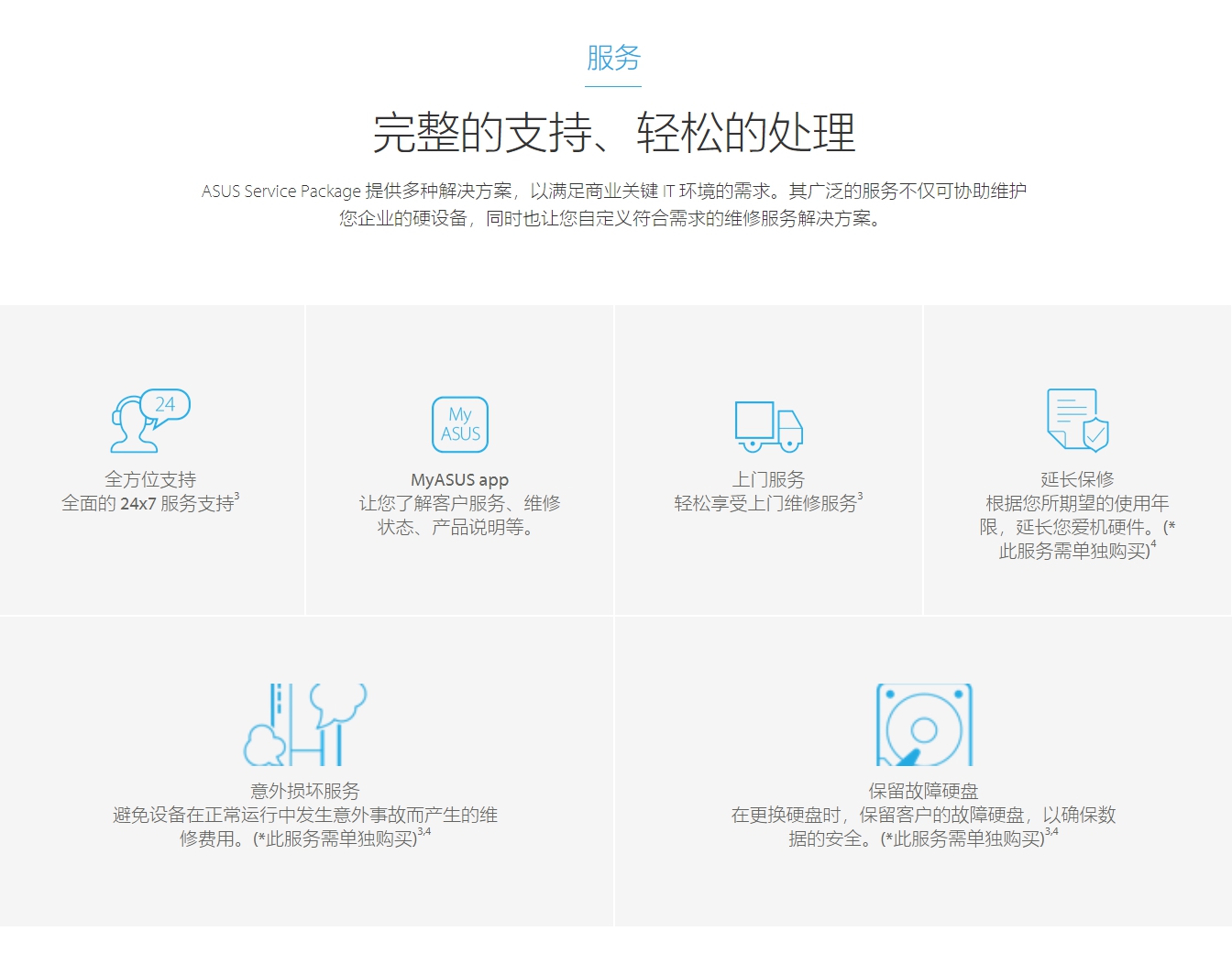
Task: Click the accidental damage protection icon
Action: [x=305, y=725]
